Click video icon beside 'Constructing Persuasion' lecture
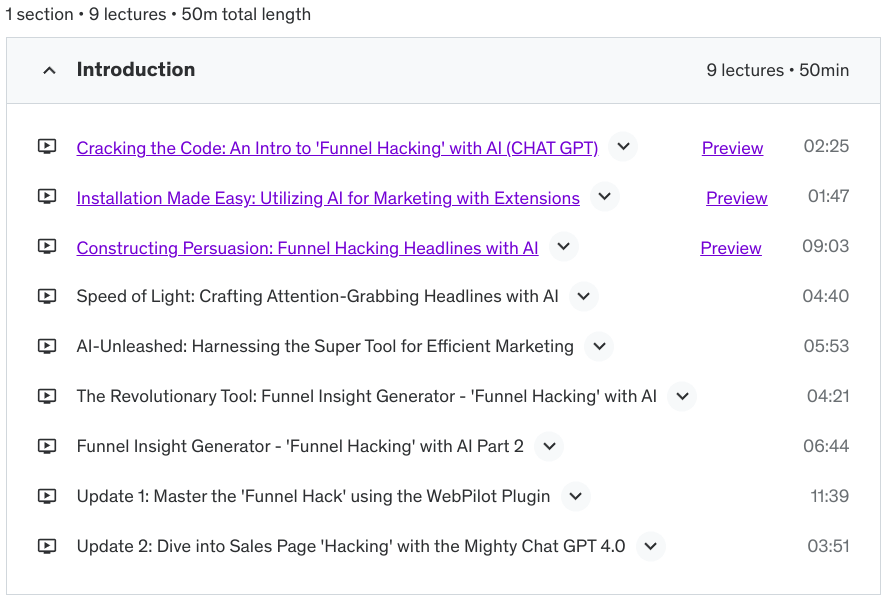This screenshot has width=894, height=605. pos(47,247)
